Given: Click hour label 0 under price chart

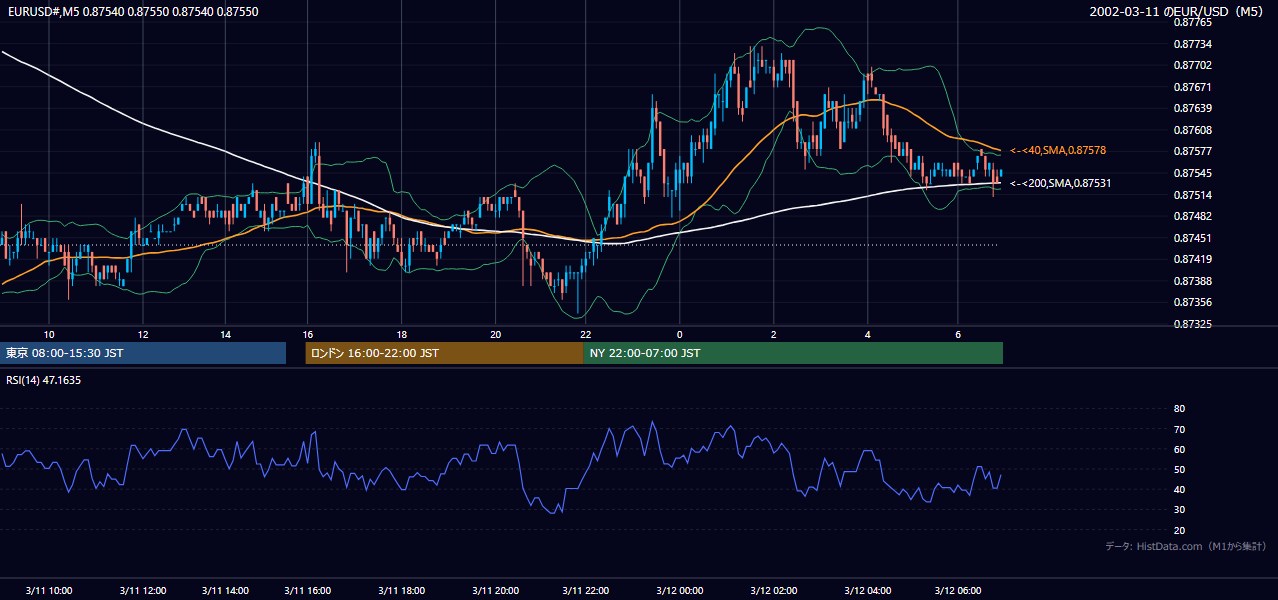Looking at the screenshot, I should [680, 333].
